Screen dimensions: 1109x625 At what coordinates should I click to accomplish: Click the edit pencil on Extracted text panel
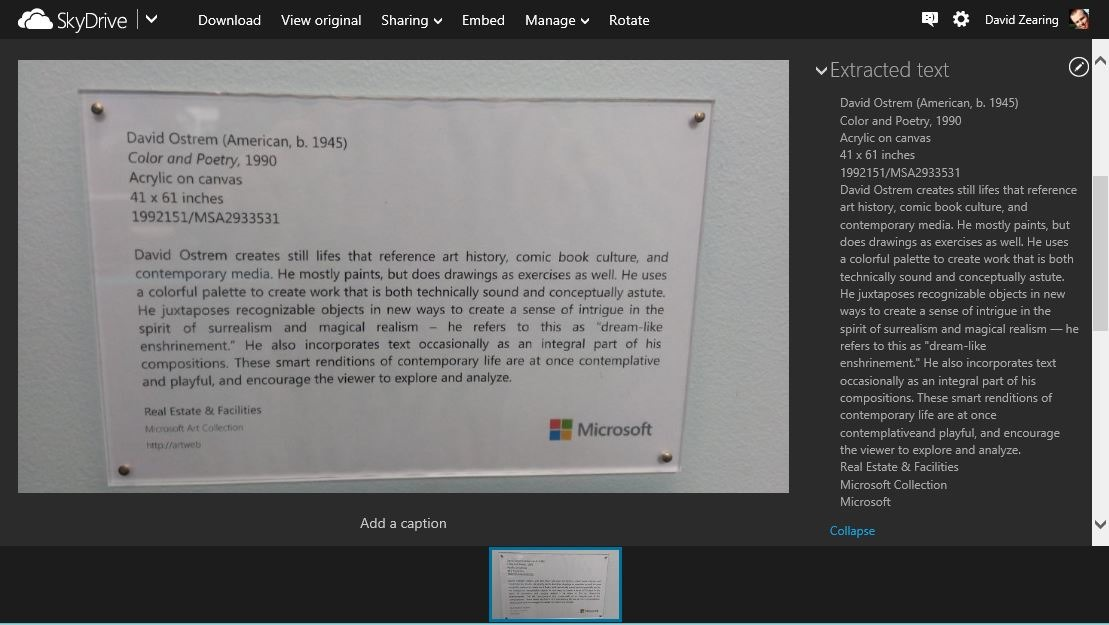click(x=1078, y=67)
